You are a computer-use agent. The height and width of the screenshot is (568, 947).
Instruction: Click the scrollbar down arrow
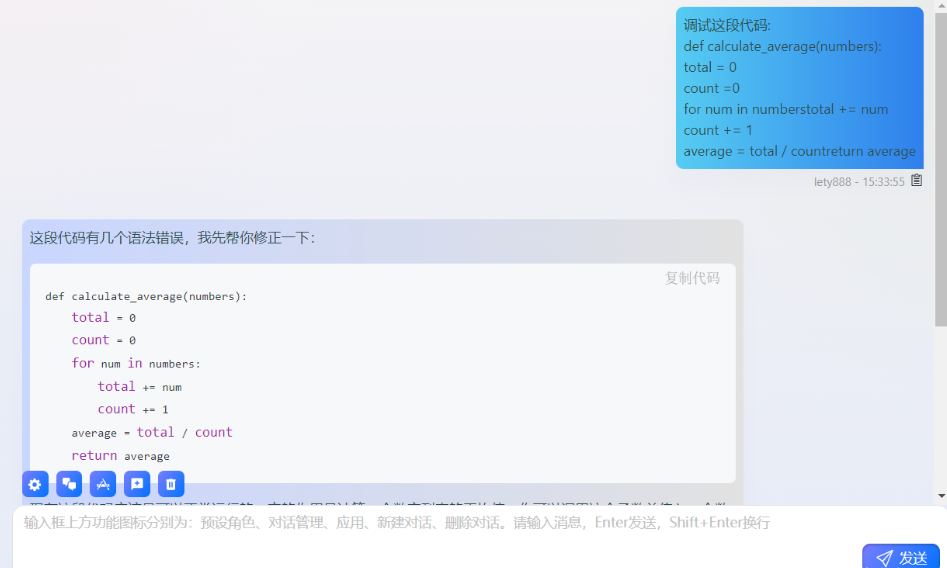940,495
